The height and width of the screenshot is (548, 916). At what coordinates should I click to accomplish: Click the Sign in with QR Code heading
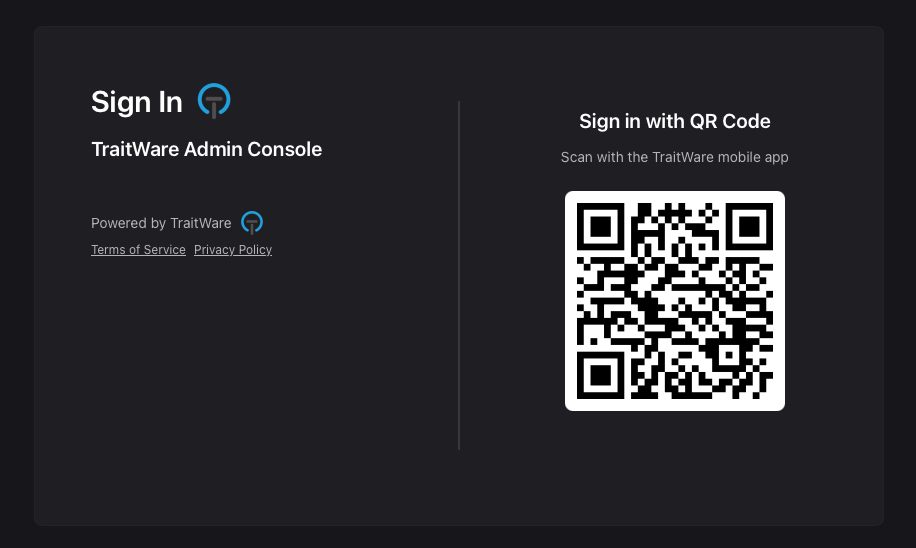[x=675, y=121]
